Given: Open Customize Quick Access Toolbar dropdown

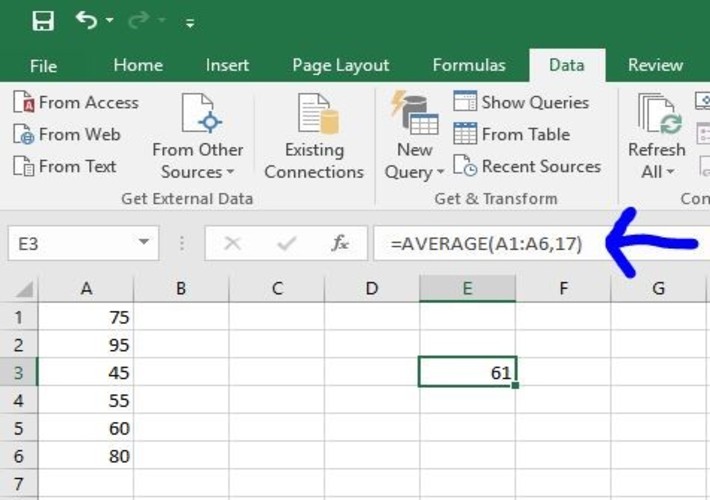Looking at the screenshot, I should click(190, 23).
